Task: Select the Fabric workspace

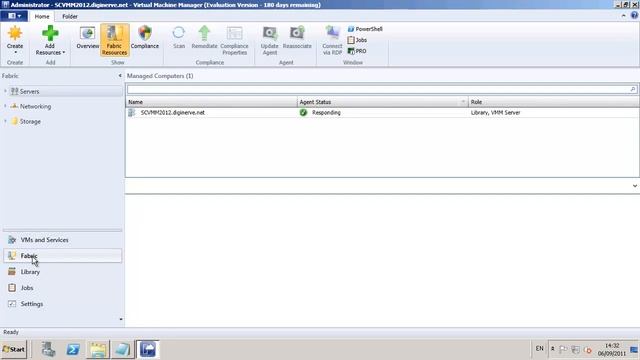Action: pyautogui.click(x=62, y=256)
